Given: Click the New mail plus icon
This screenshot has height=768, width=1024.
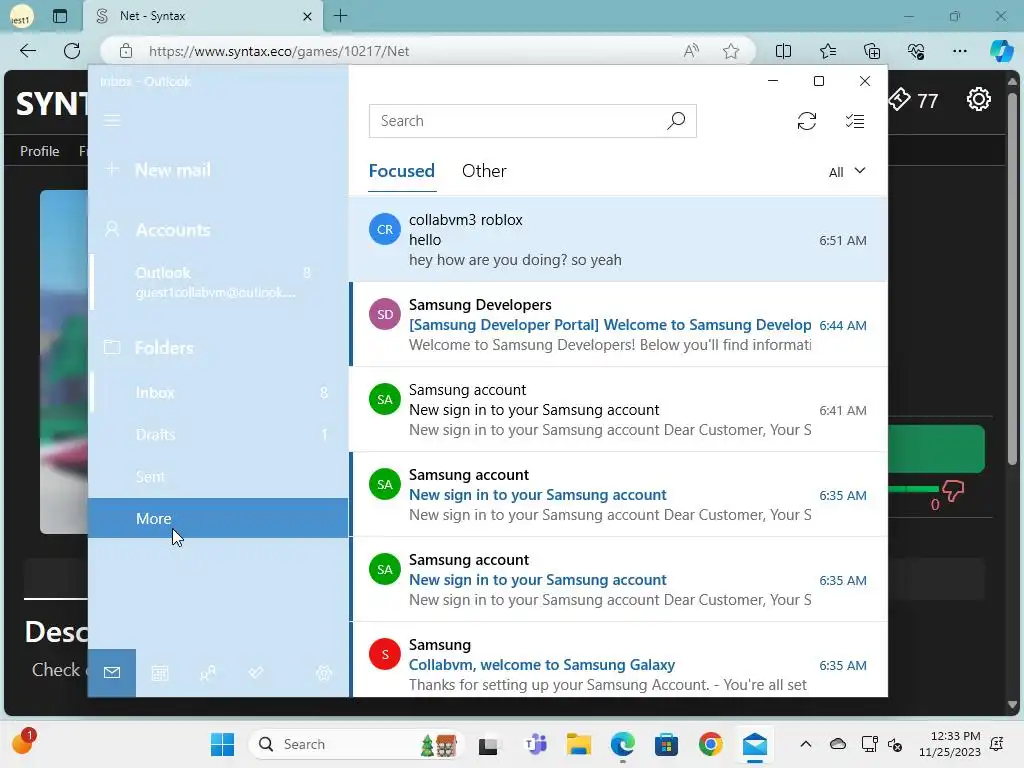Looking at the screenshot, I should pos(112,169).
